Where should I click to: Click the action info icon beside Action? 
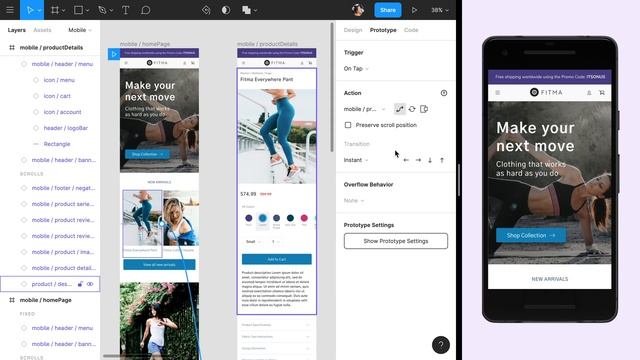click(x=444, y=93)
